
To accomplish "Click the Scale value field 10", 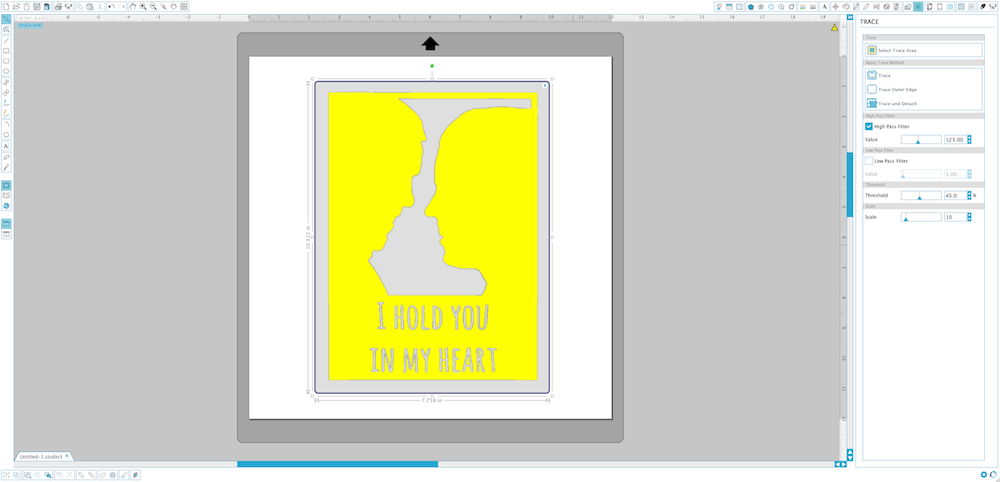I will (955, 217).
